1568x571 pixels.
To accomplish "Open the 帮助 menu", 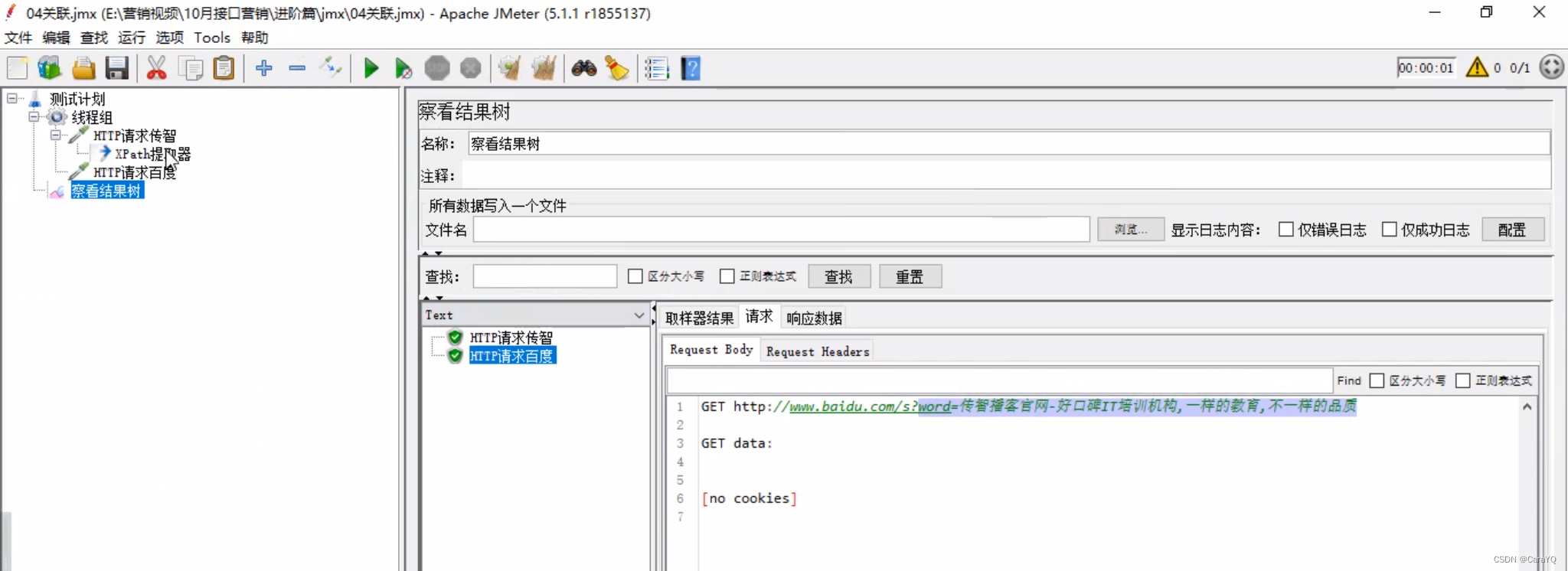I will pyautogui.click(x=255, y=38).
